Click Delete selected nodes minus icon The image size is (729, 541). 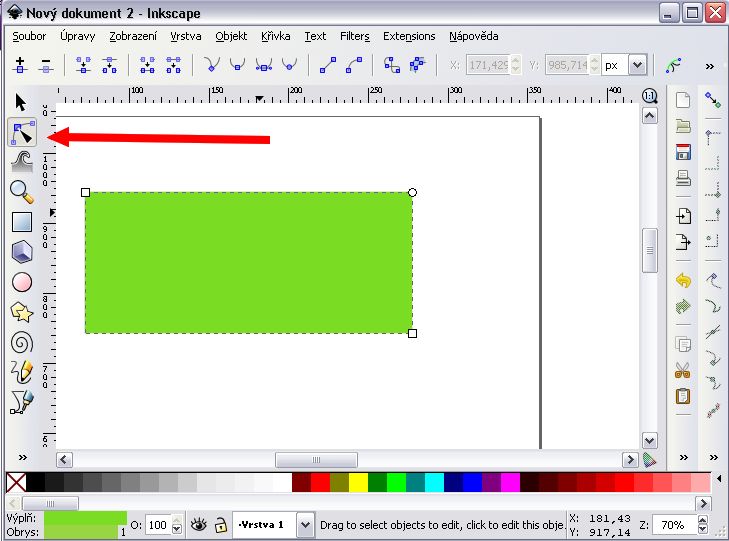(x=46, y=65)
